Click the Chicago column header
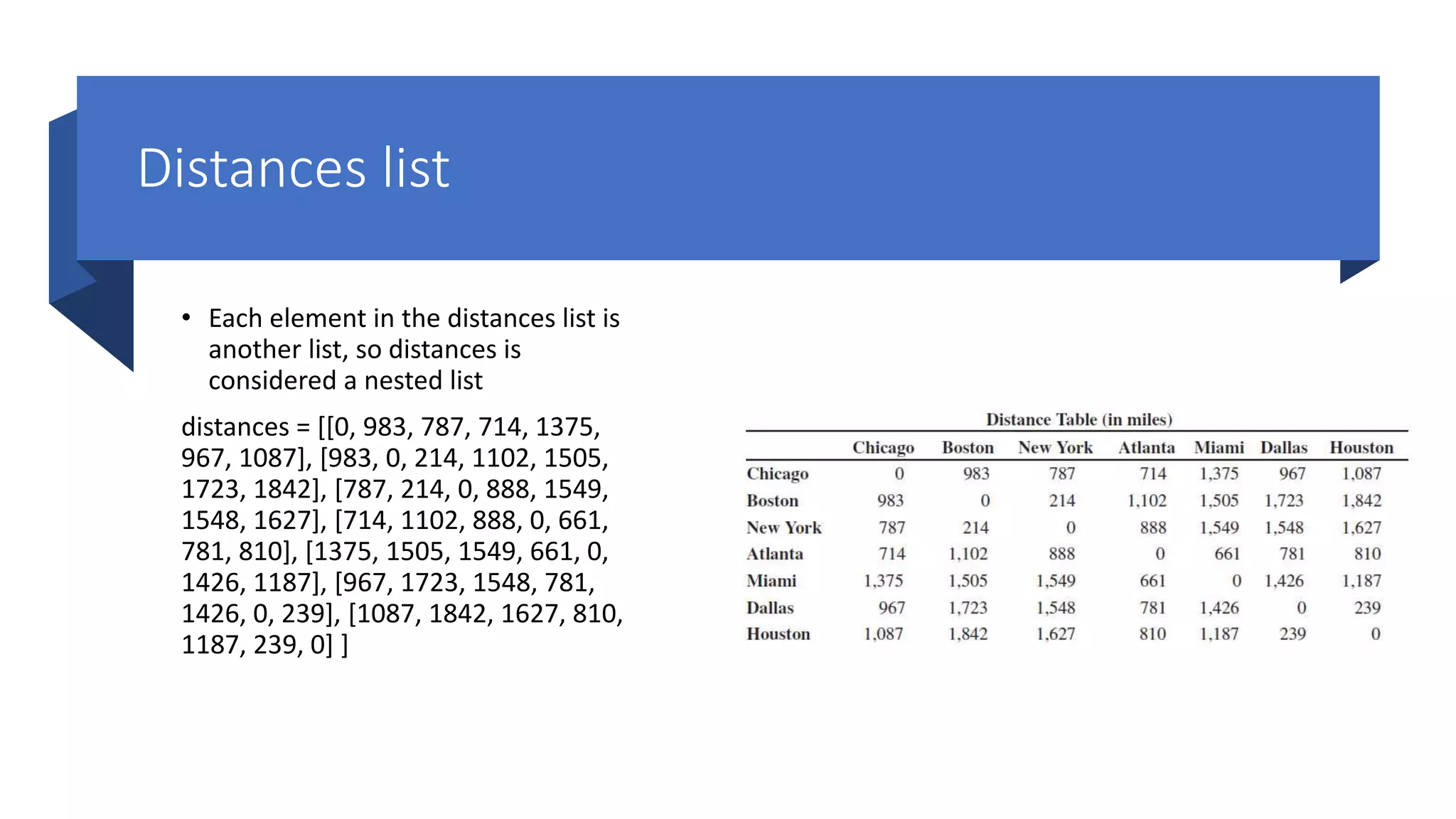This screenshot has height=819, width=1456. click(882, 447)
